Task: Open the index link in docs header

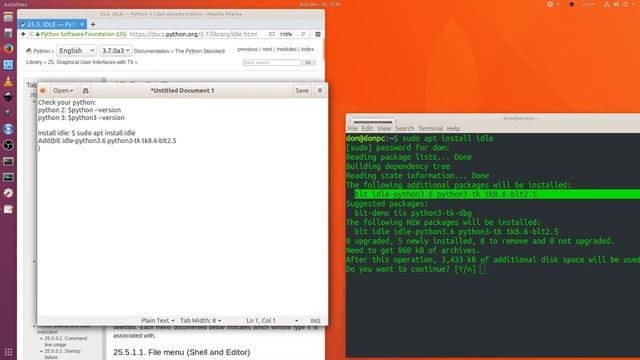Action: [x=307, y=49]
